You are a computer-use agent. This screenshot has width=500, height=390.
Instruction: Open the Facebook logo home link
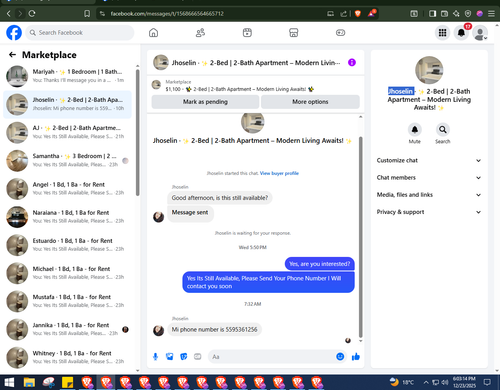[x=14, y=33]
